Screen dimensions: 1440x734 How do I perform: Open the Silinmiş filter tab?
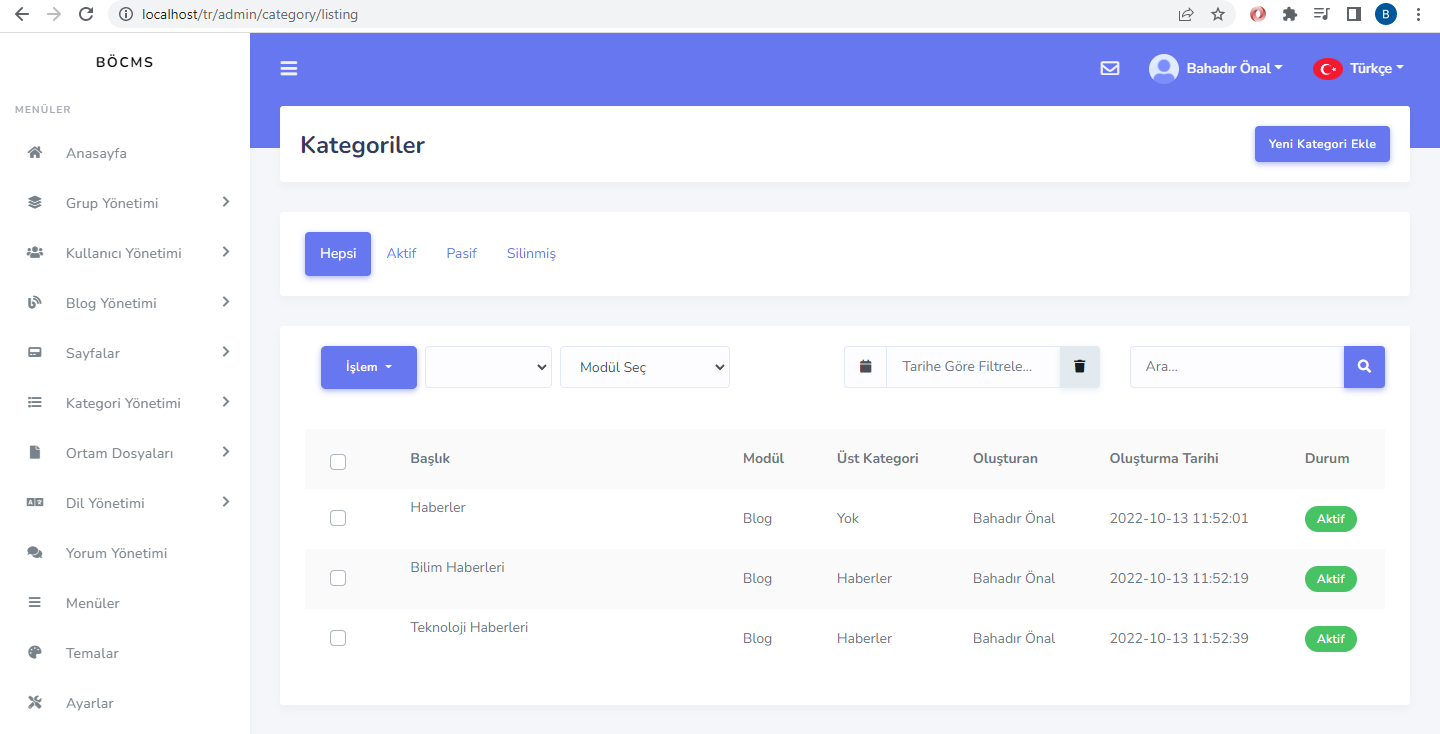coord(531,253)
